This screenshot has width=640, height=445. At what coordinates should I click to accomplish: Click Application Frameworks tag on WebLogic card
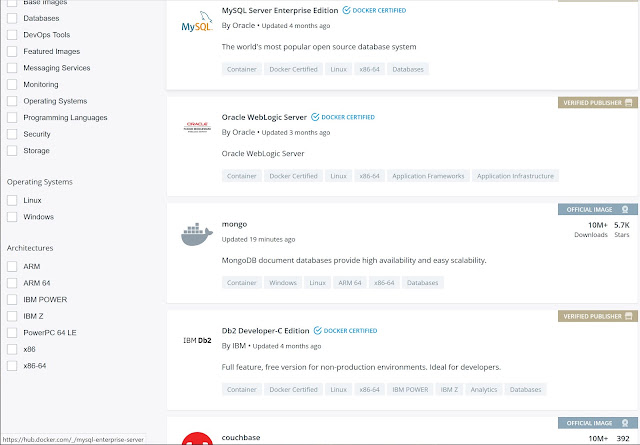428,176
